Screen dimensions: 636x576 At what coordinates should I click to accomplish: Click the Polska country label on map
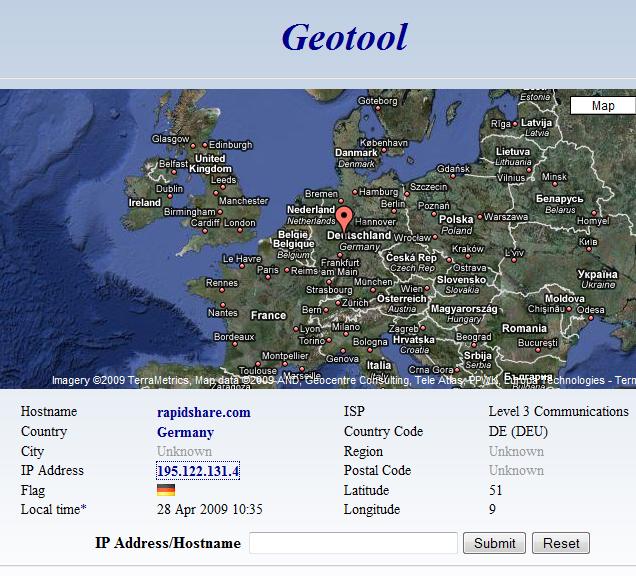click(456, 219)
